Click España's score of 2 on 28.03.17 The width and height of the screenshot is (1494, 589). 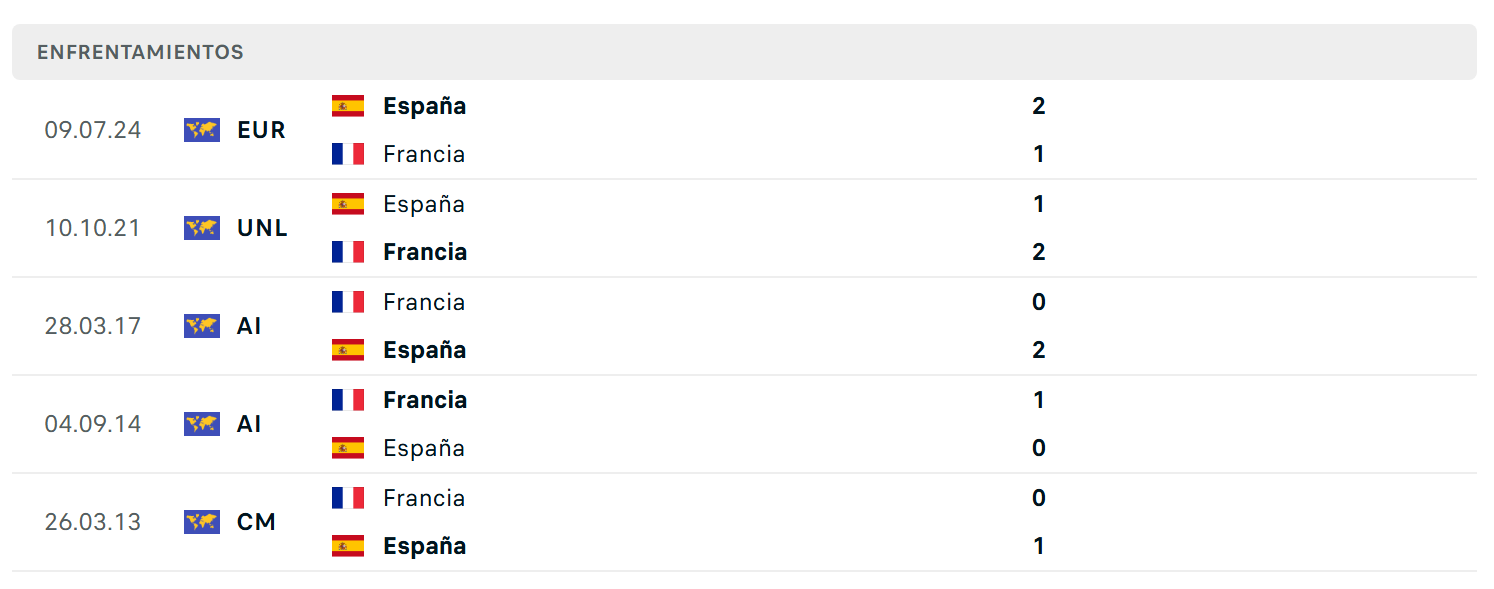(1039, 350)
